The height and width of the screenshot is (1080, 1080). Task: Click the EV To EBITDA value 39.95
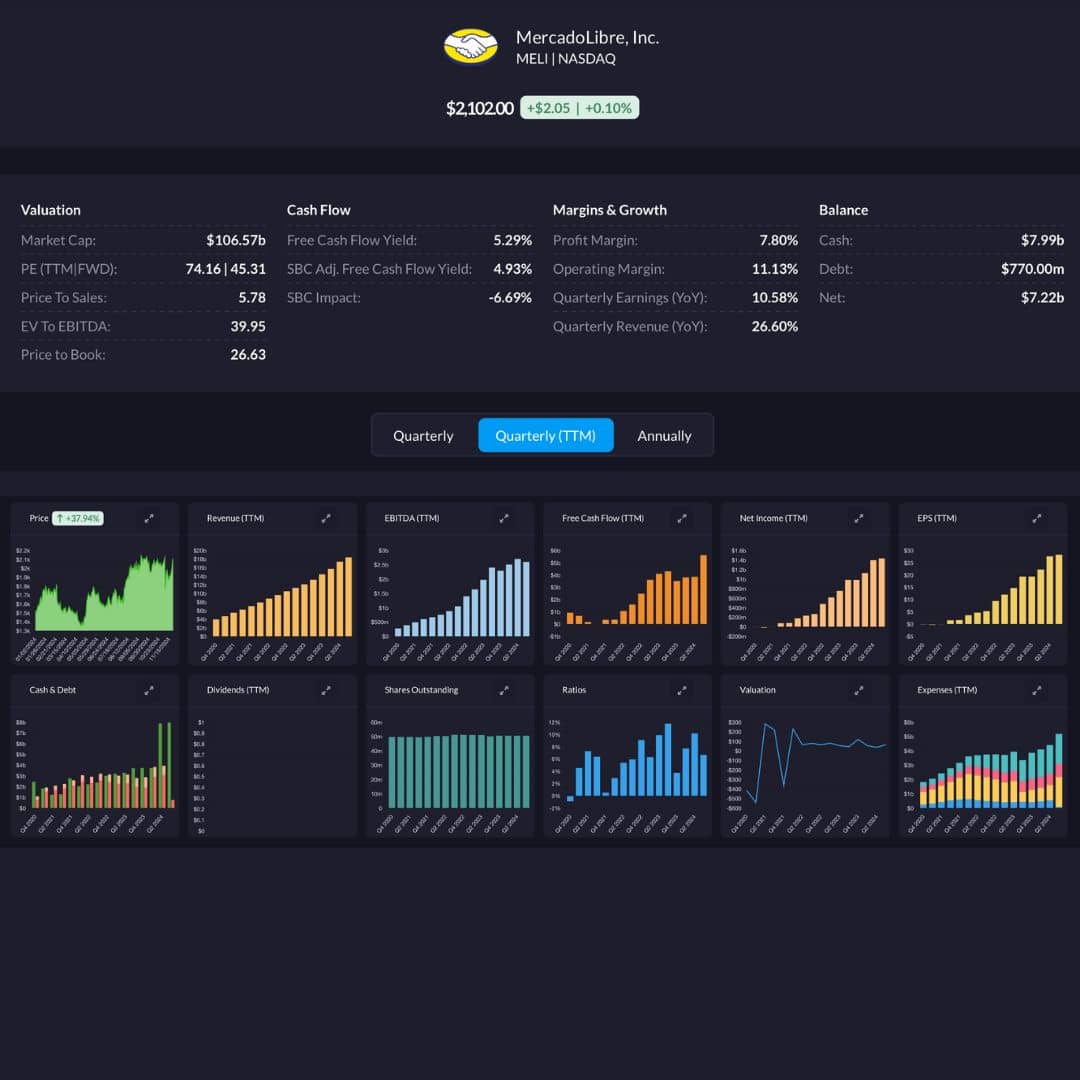click(x=248, y=326)
